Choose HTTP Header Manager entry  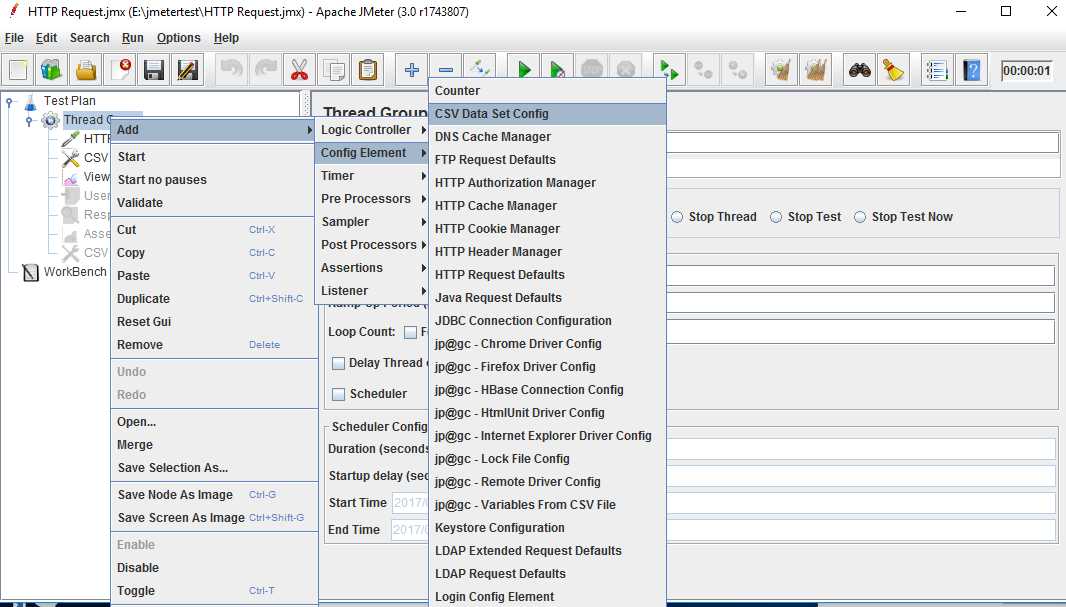[547, 252]
